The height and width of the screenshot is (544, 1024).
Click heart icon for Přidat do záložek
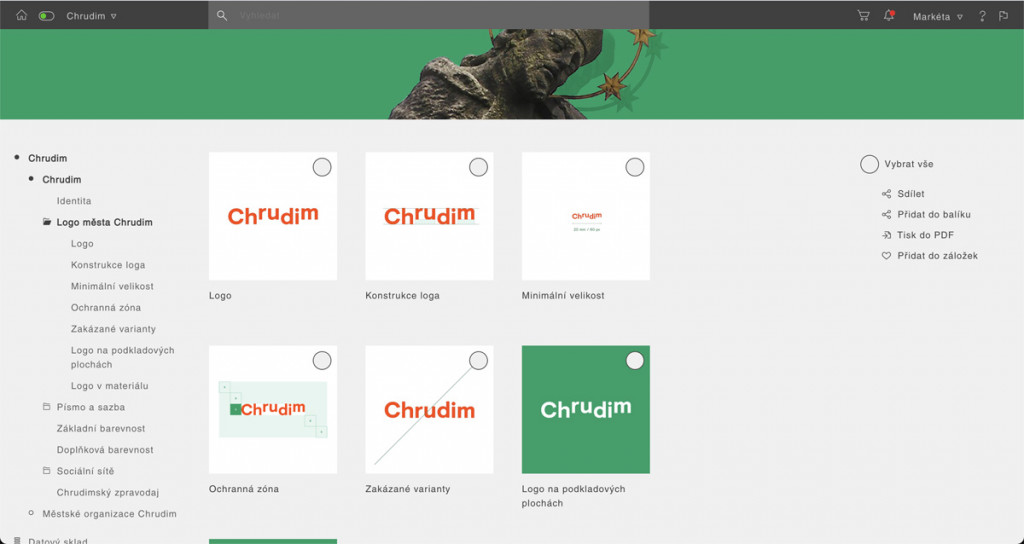click(x=886, y=256)
